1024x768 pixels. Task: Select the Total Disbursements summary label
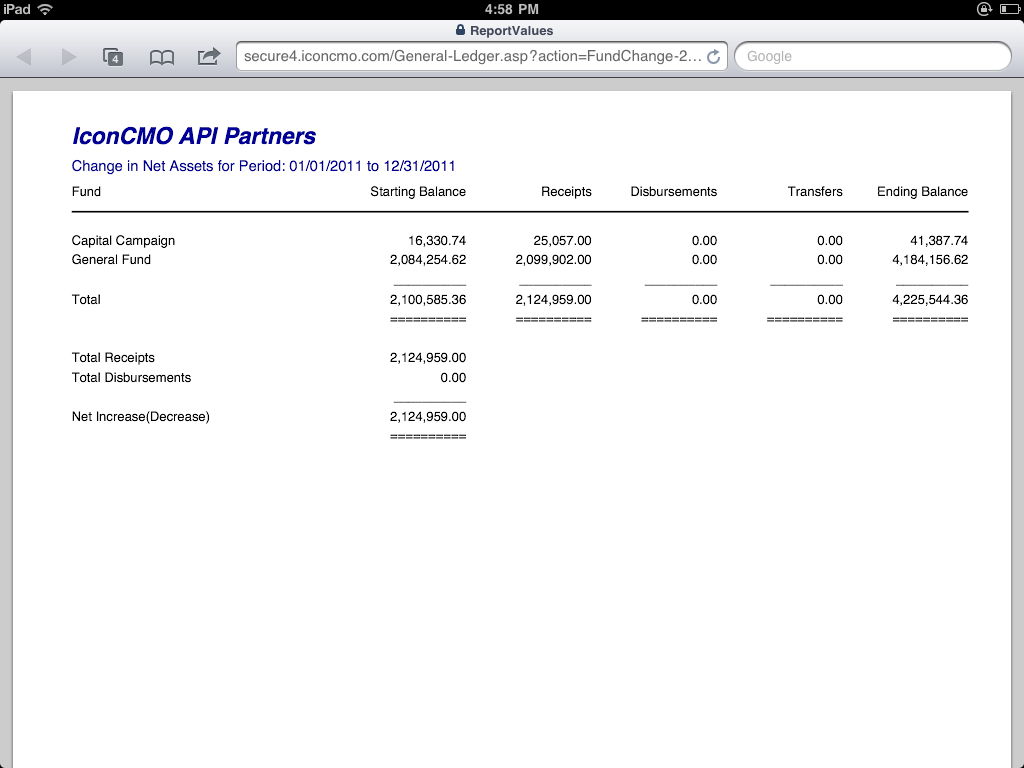[x=131, y=377]
